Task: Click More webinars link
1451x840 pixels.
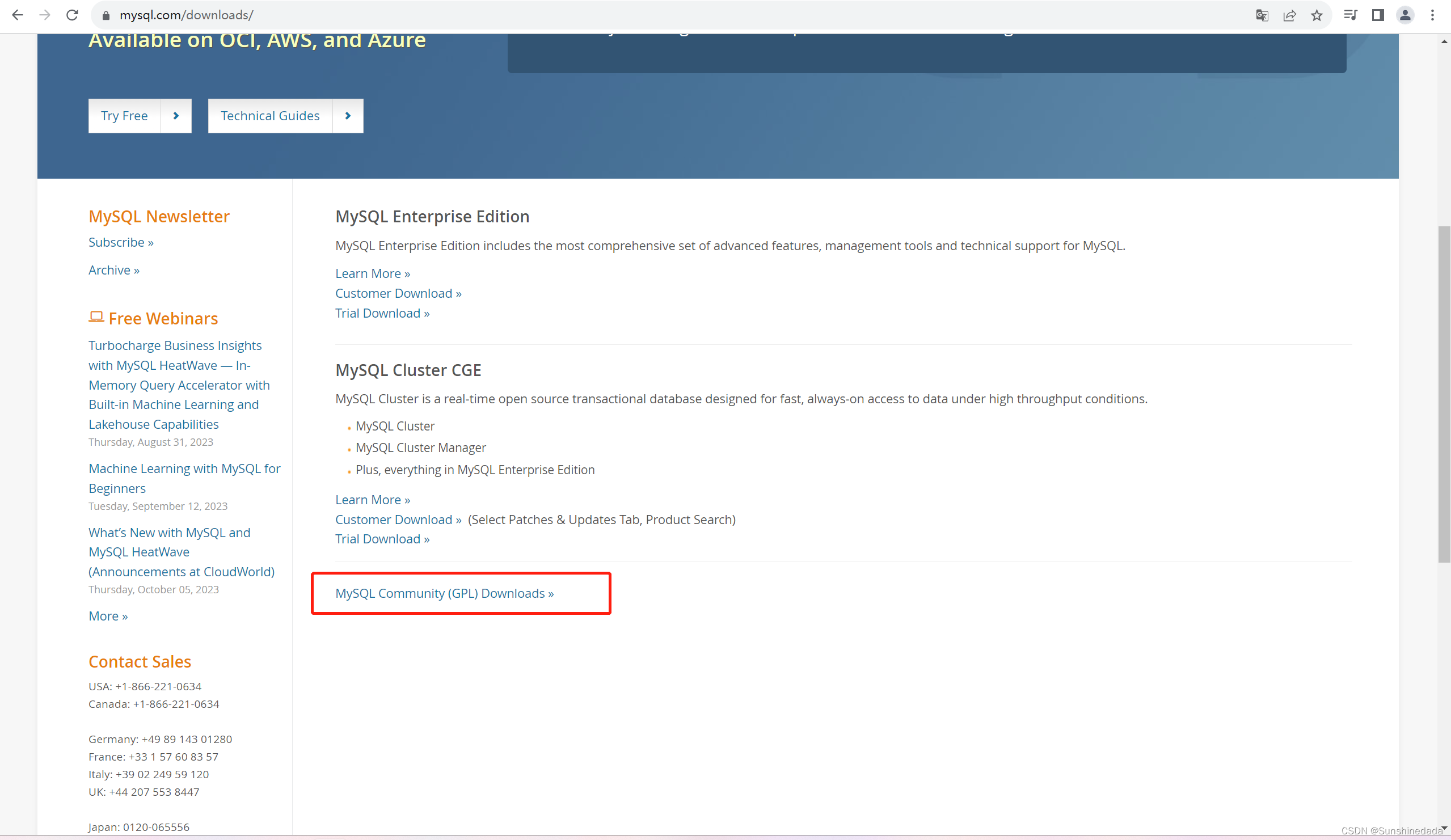Action: click(x=108, y=616)
